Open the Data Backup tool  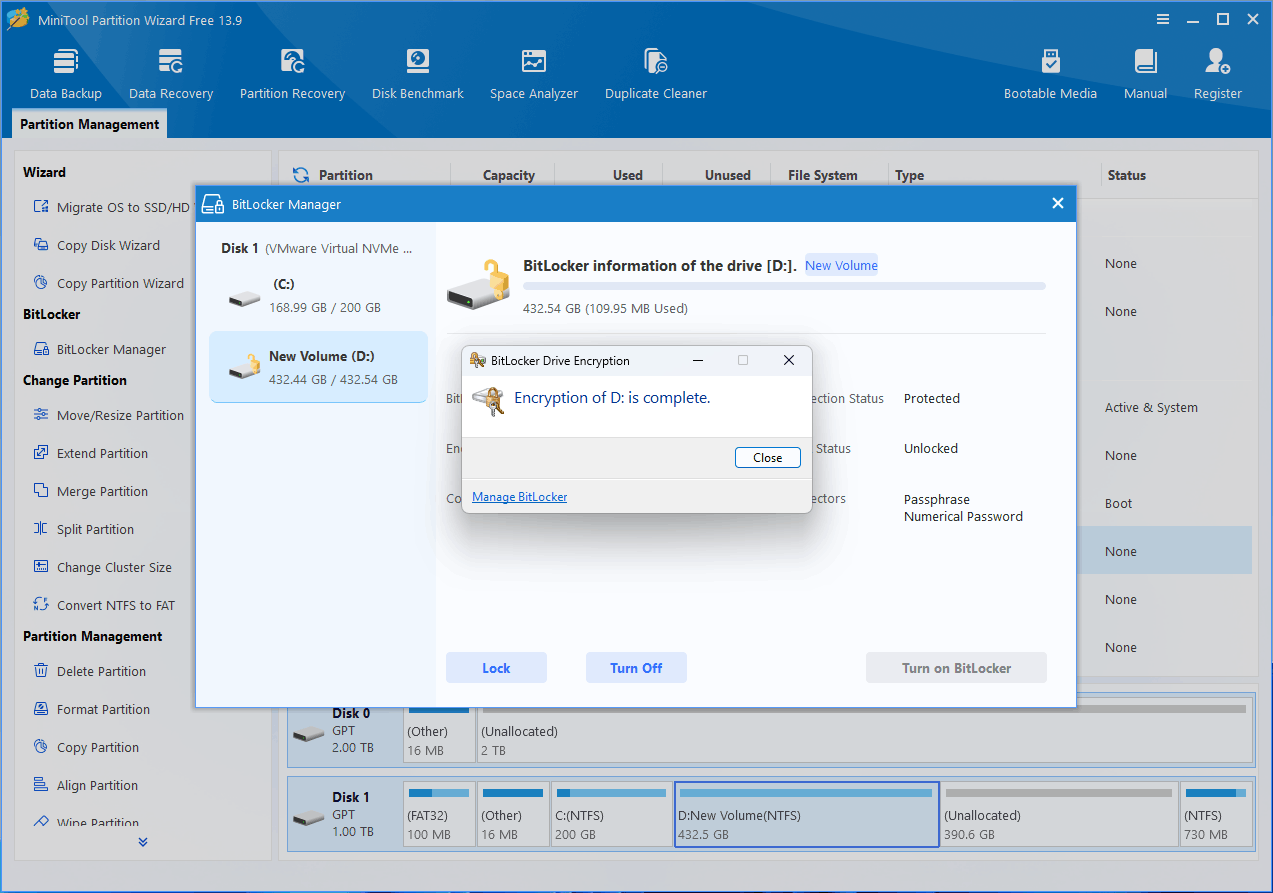(x=66, y=74)
